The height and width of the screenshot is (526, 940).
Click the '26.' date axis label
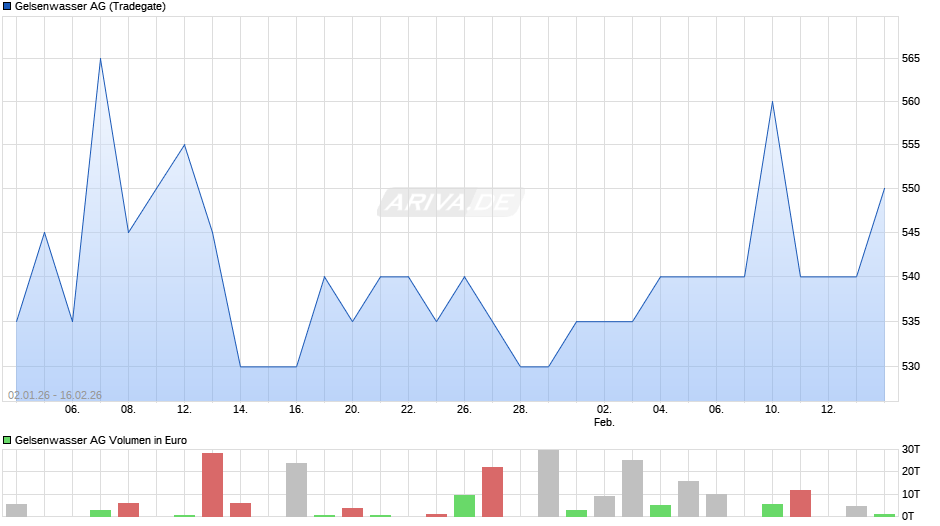tap(464, 410)
